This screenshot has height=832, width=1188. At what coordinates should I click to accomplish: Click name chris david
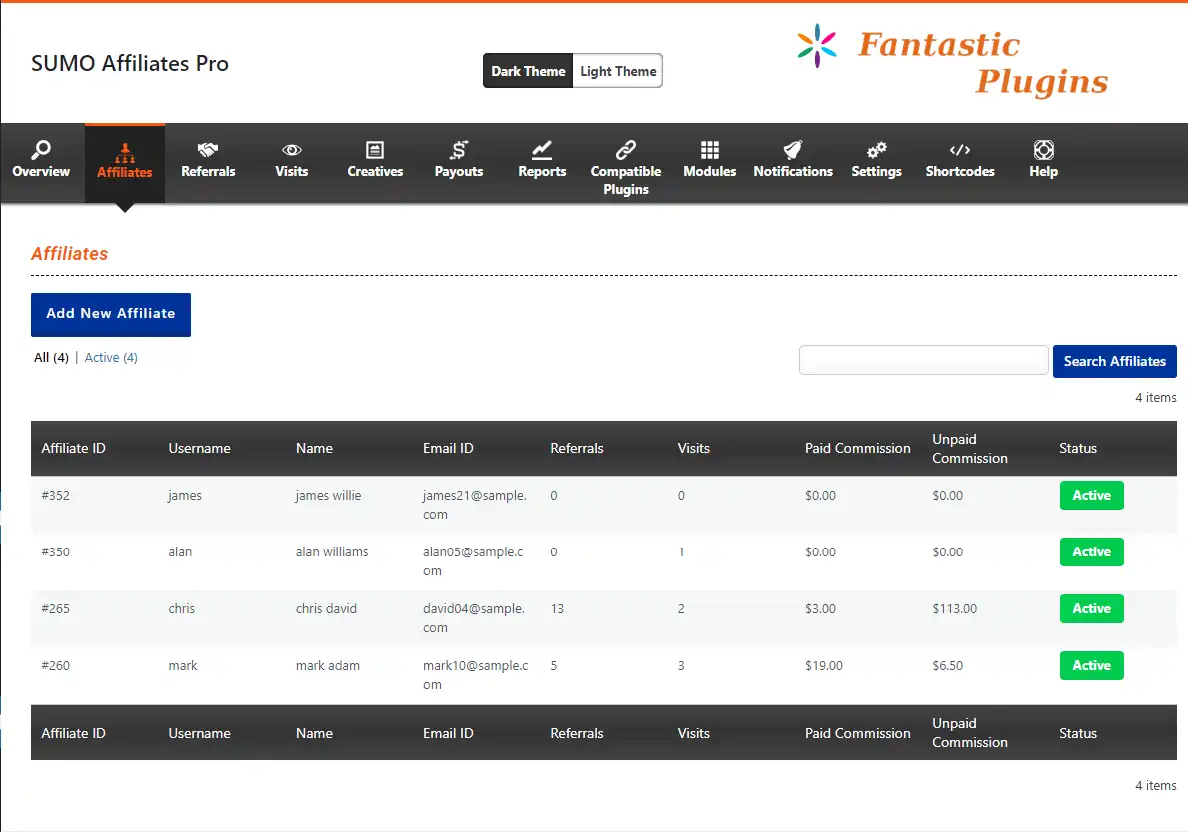(x=326, y=608)
